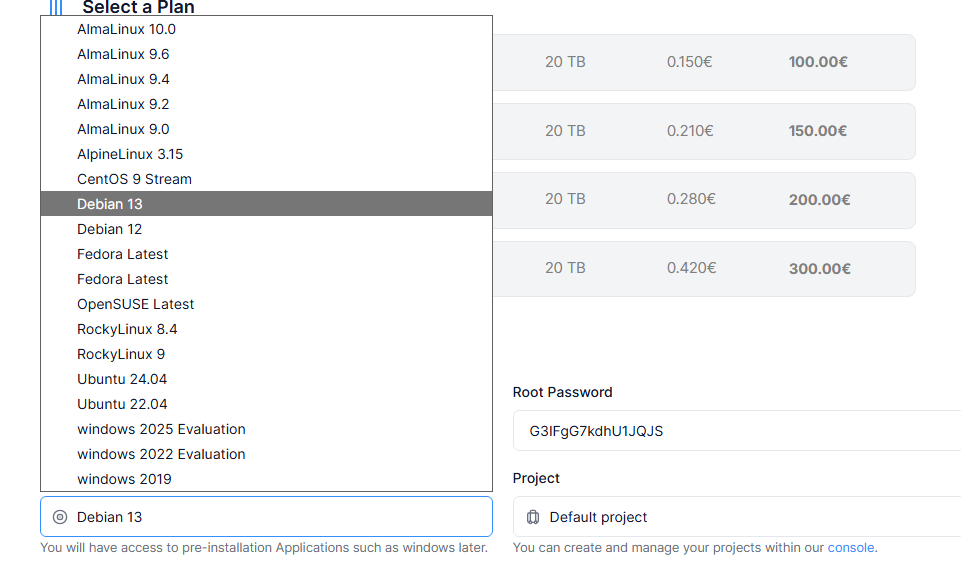Select AlmaLinux 10.0 from the list
961x581 pixels.
point(126,29)
